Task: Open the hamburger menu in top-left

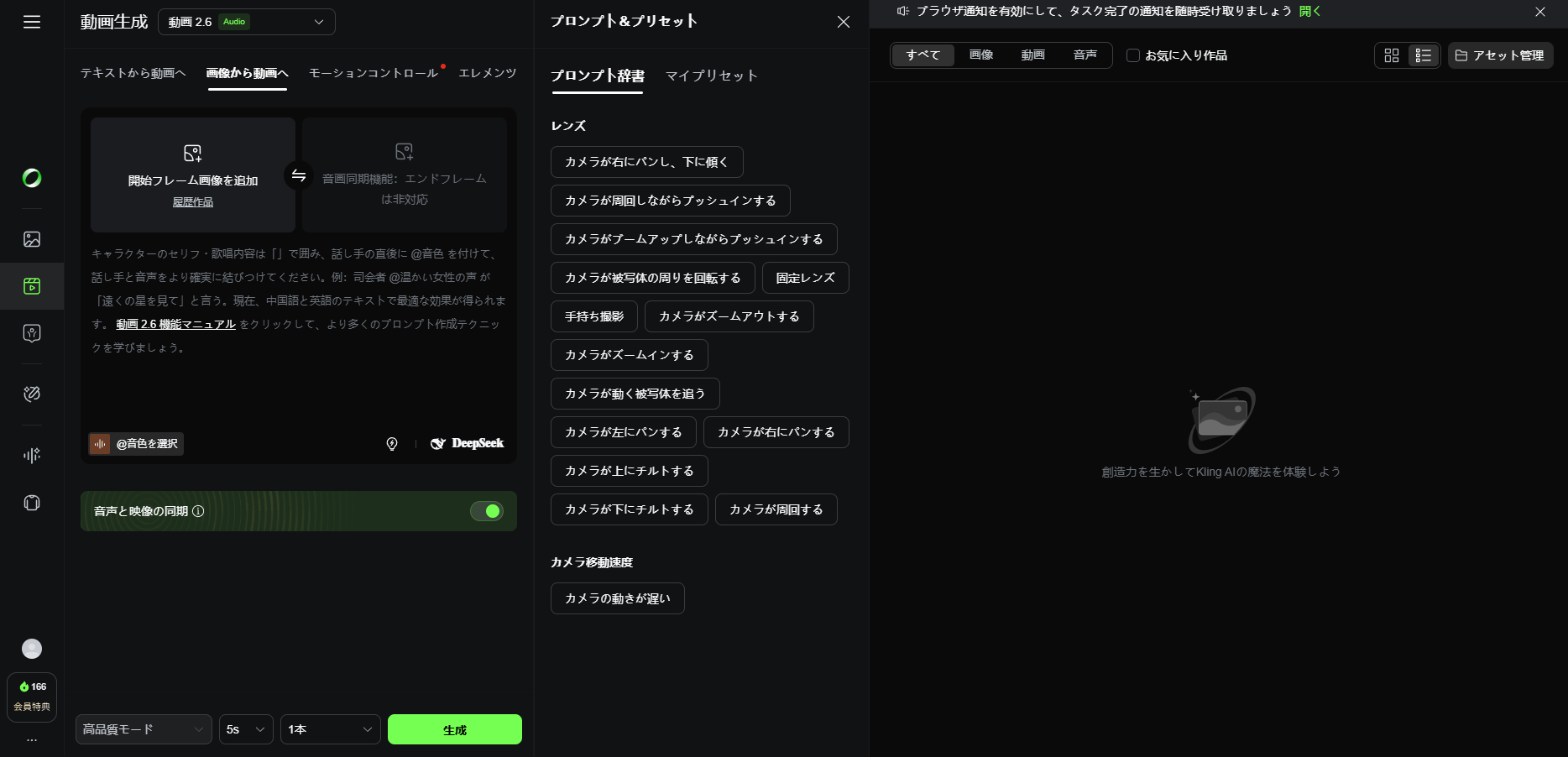Action: 32,22
